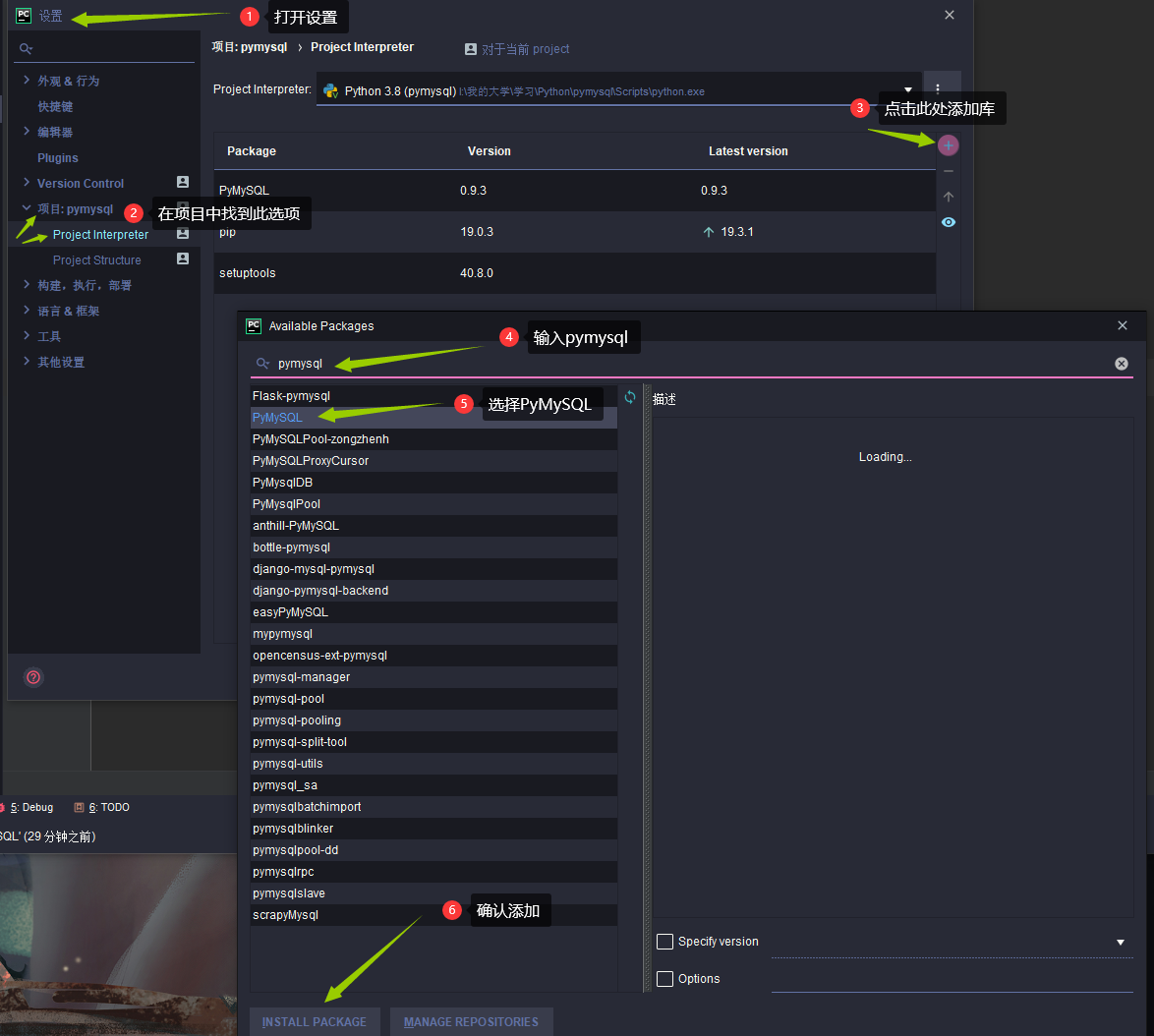The width and height of the screenshot is (1154, 1036).
Task: Toggle show early releases eye icon
Action: (948, 222)
